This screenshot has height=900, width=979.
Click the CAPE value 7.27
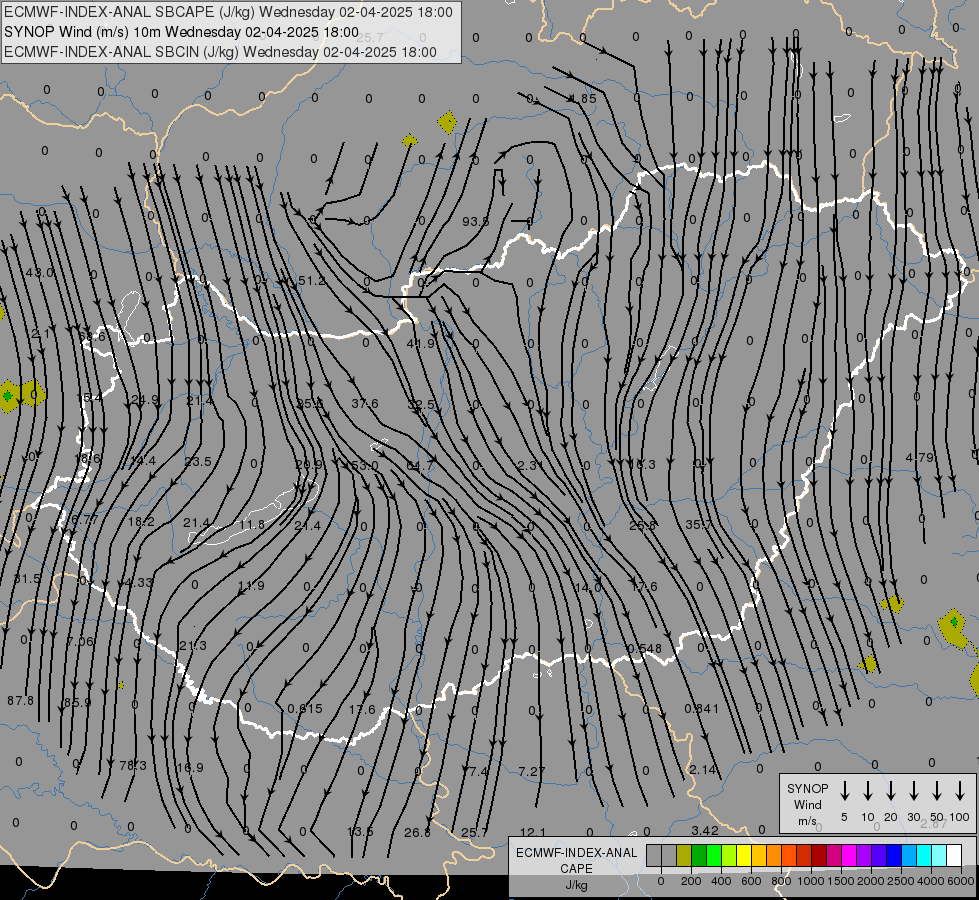(532, 772)
